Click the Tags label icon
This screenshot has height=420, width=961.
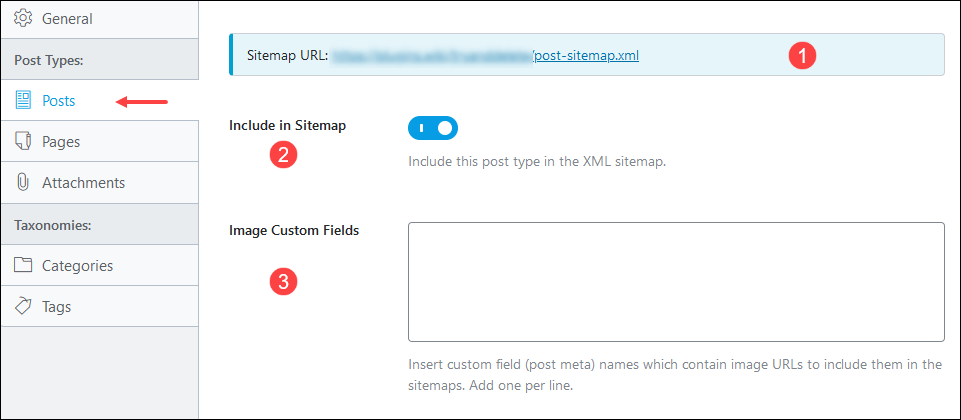[x=23, y=307]
